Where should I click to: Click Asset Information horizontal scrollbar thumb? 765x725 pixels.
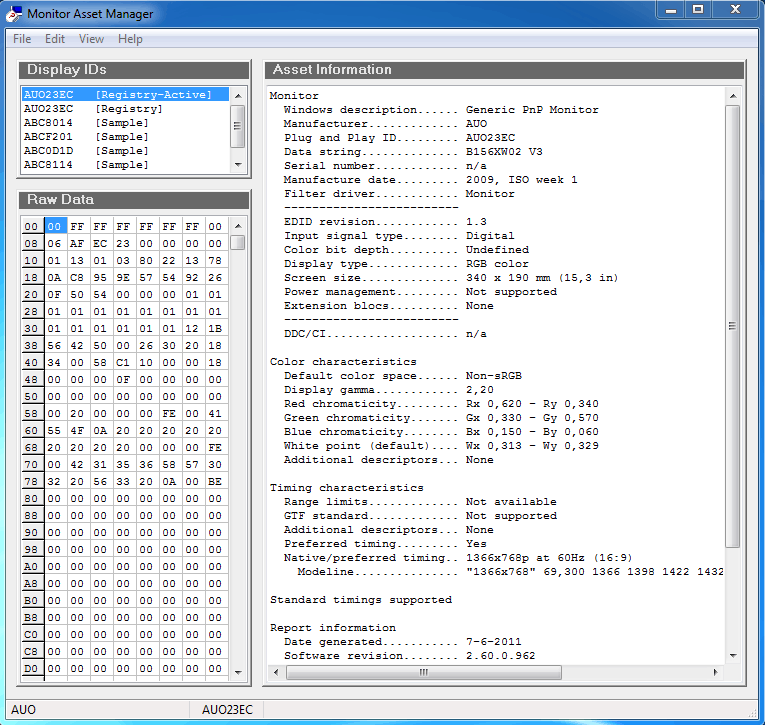pyautogui.click(x=423, y=672)
